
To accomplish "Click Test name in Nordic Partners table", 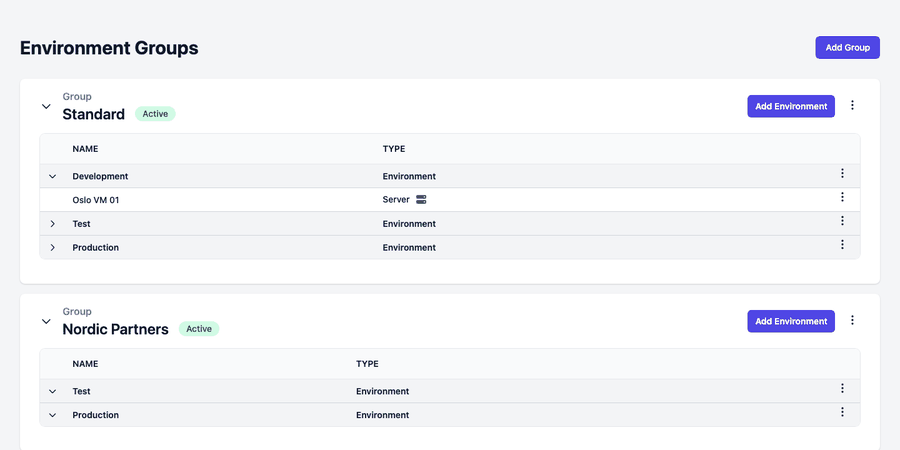I will 82,391.
